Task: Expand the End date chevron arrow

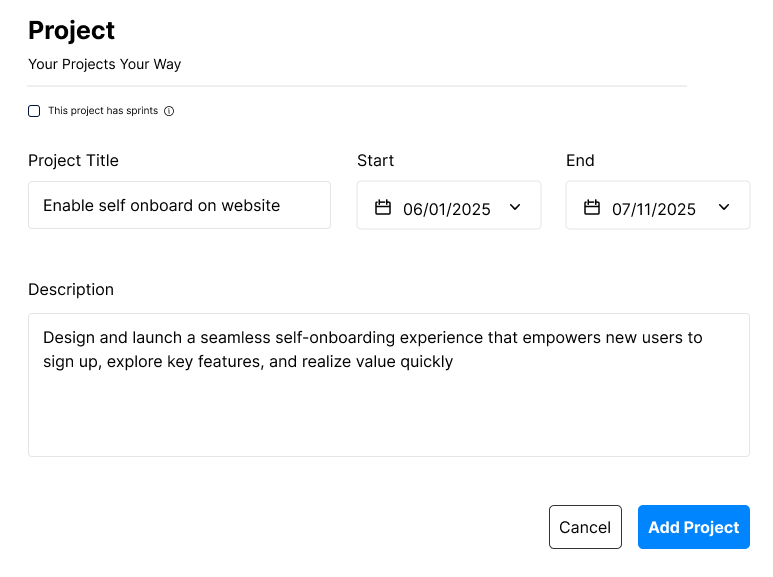Action: [x=724, y=207]
